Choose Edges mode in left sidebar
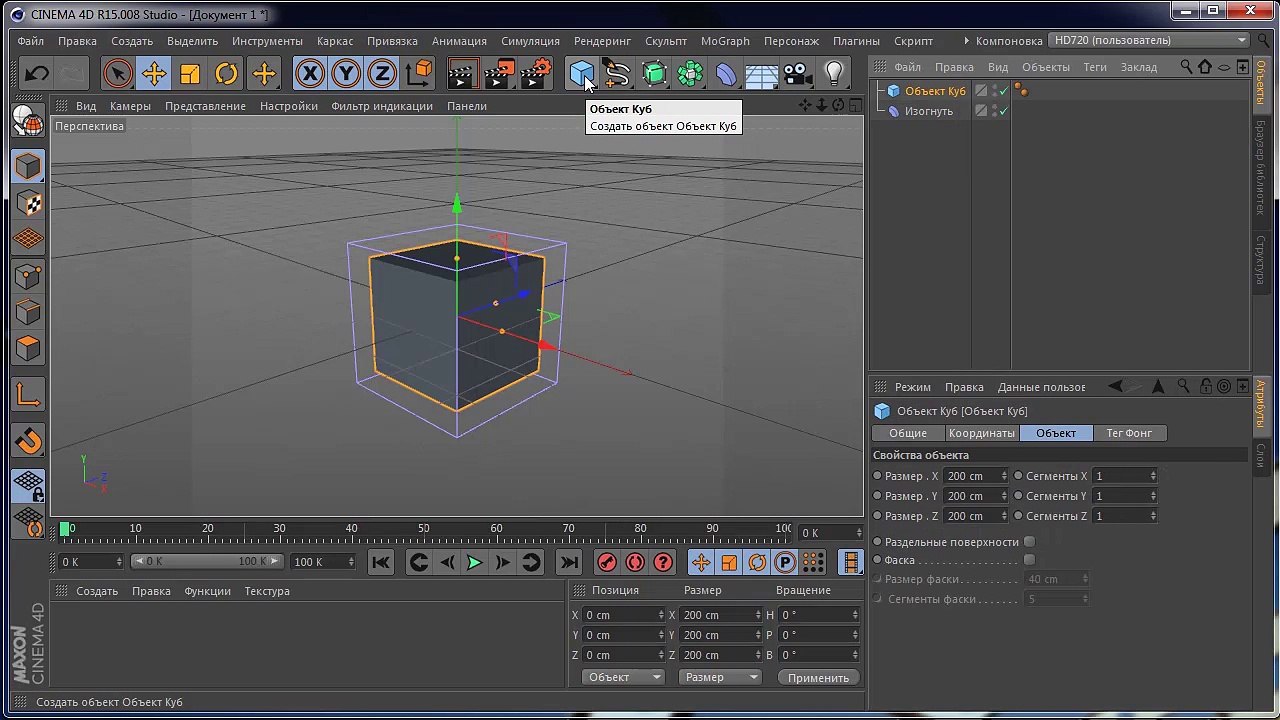The height and width of the screenshot is (720, 1280). point(28,312)
